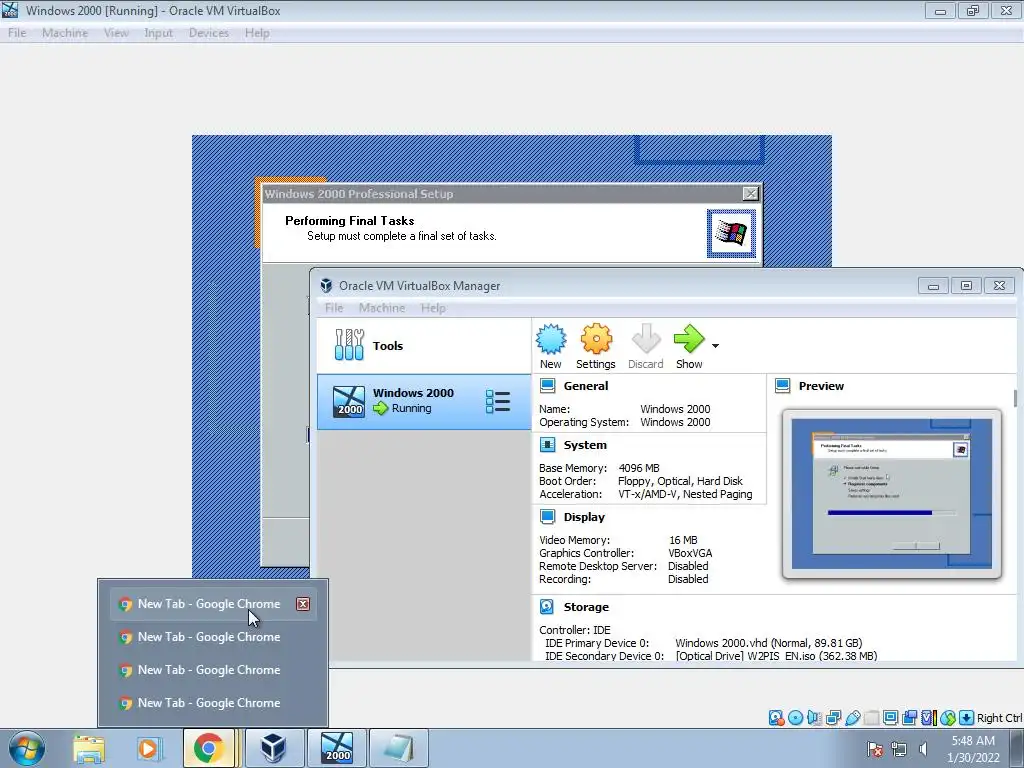Click the VBoxVGA graphics controller value
This screenshot has width=1024, height=768.
(x=690, y=553)
